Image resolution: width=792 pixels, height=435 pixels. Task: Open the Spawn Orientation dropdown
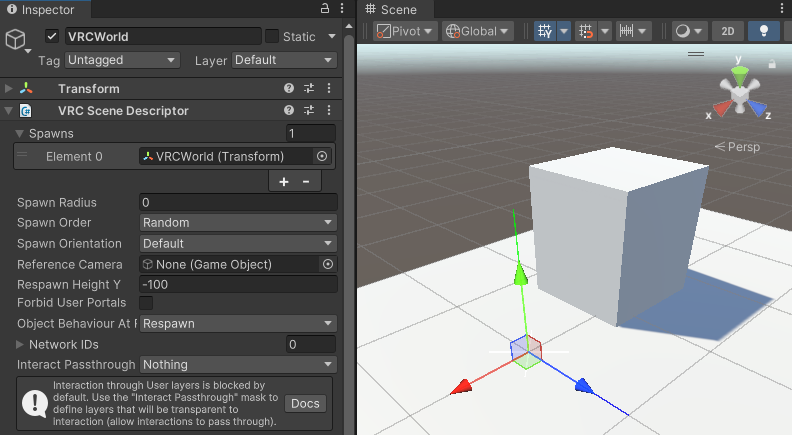(238, 244)
